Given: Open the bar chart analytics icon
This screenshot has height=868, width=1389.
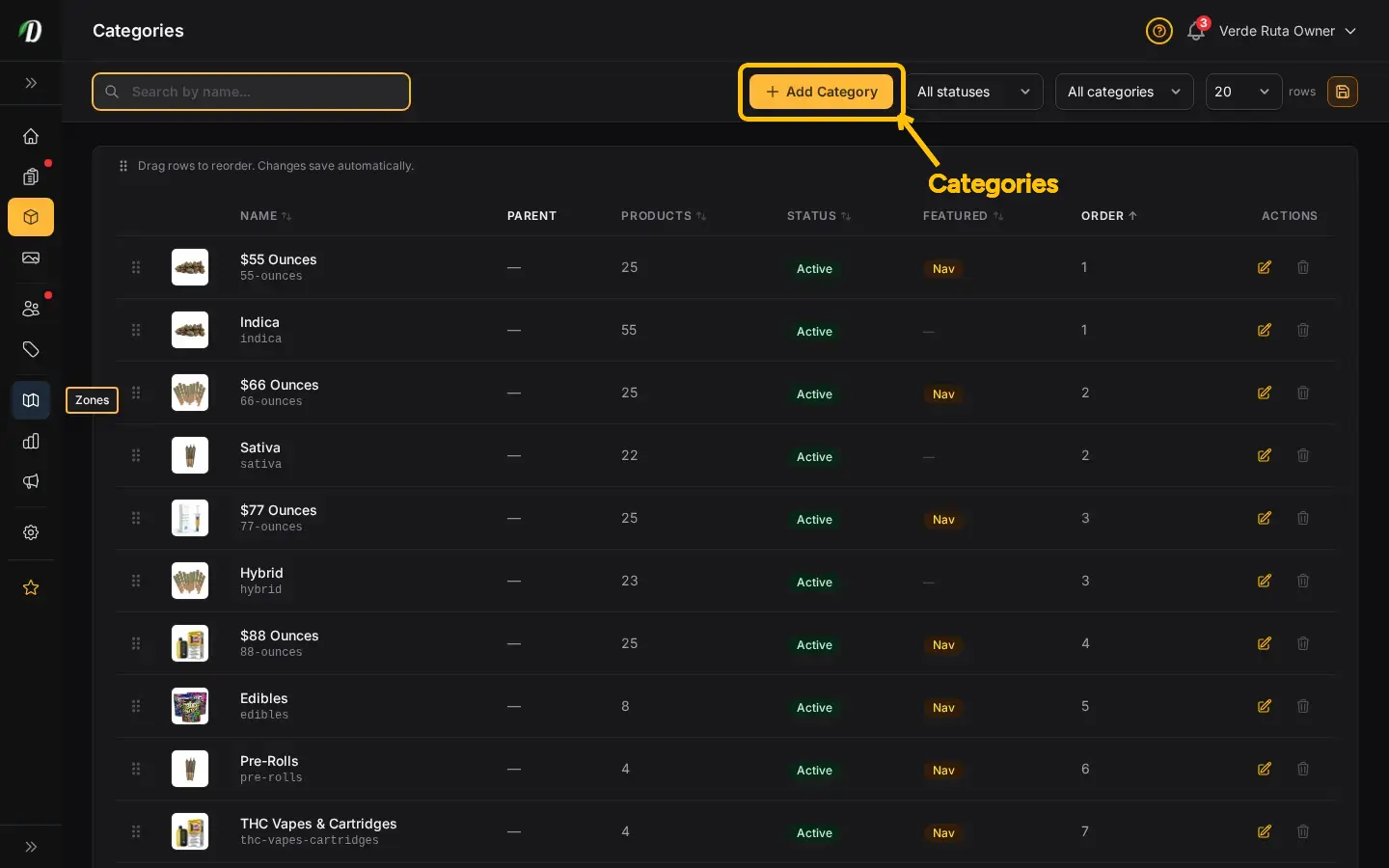Looking at the screenshot, I should pos(31,441).
